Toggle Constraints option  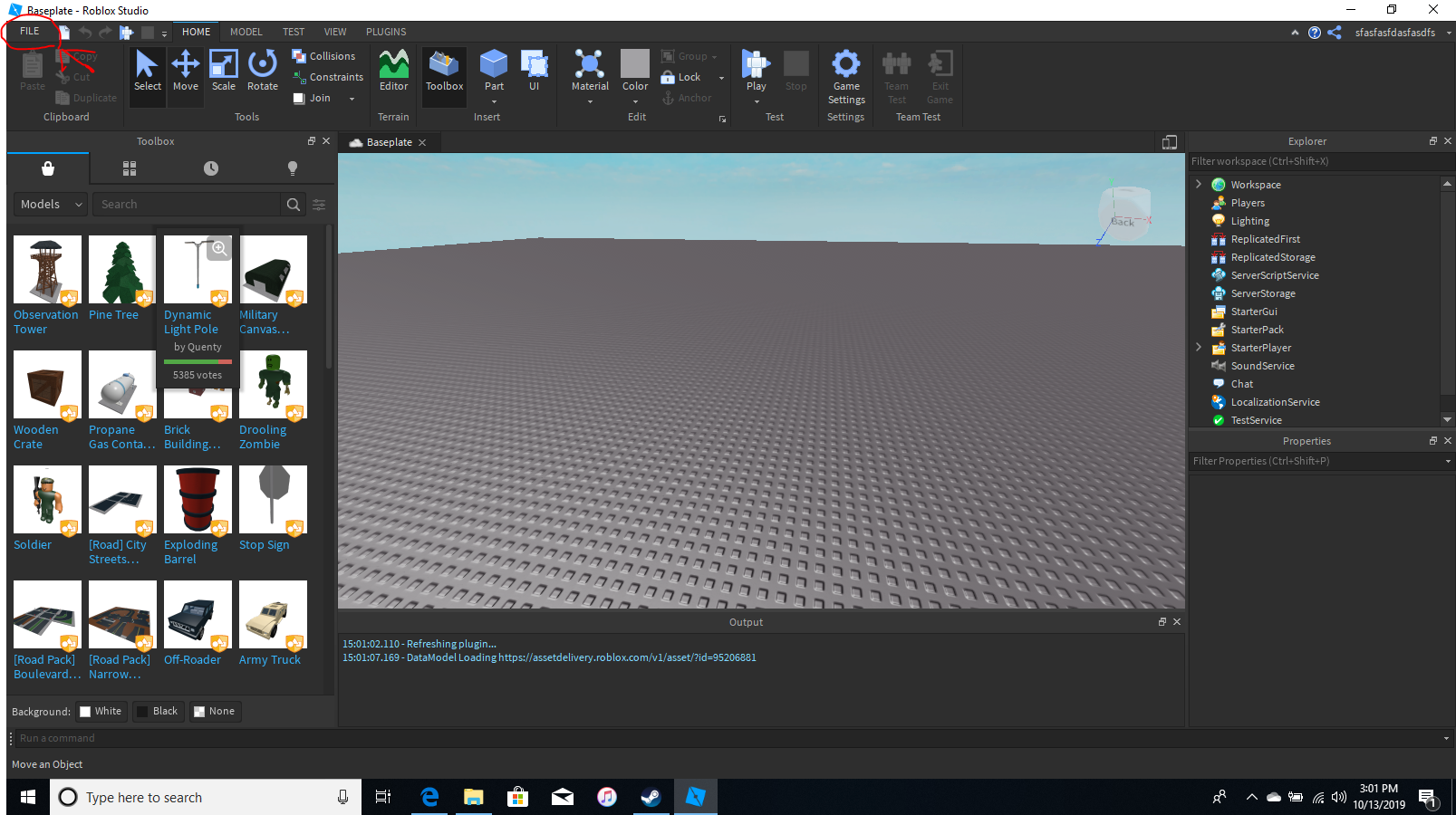point(327,77)
